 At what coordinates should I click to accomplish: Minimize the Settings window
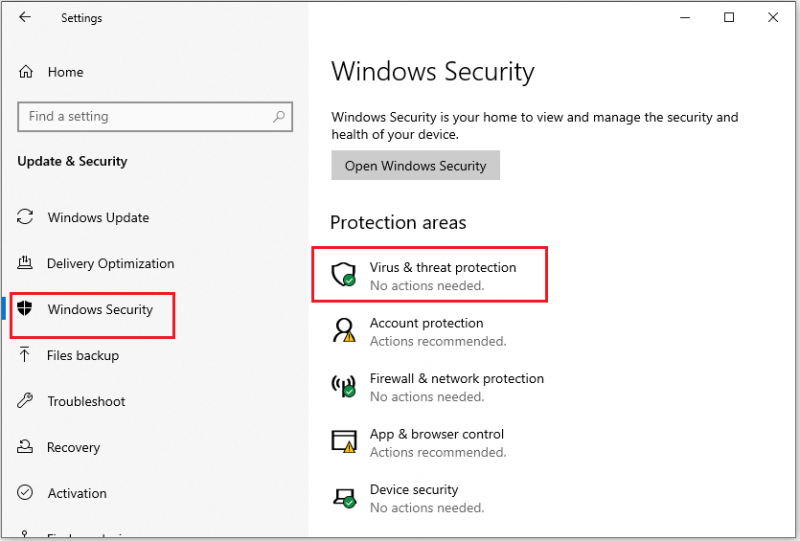click(x=685, y=17)
